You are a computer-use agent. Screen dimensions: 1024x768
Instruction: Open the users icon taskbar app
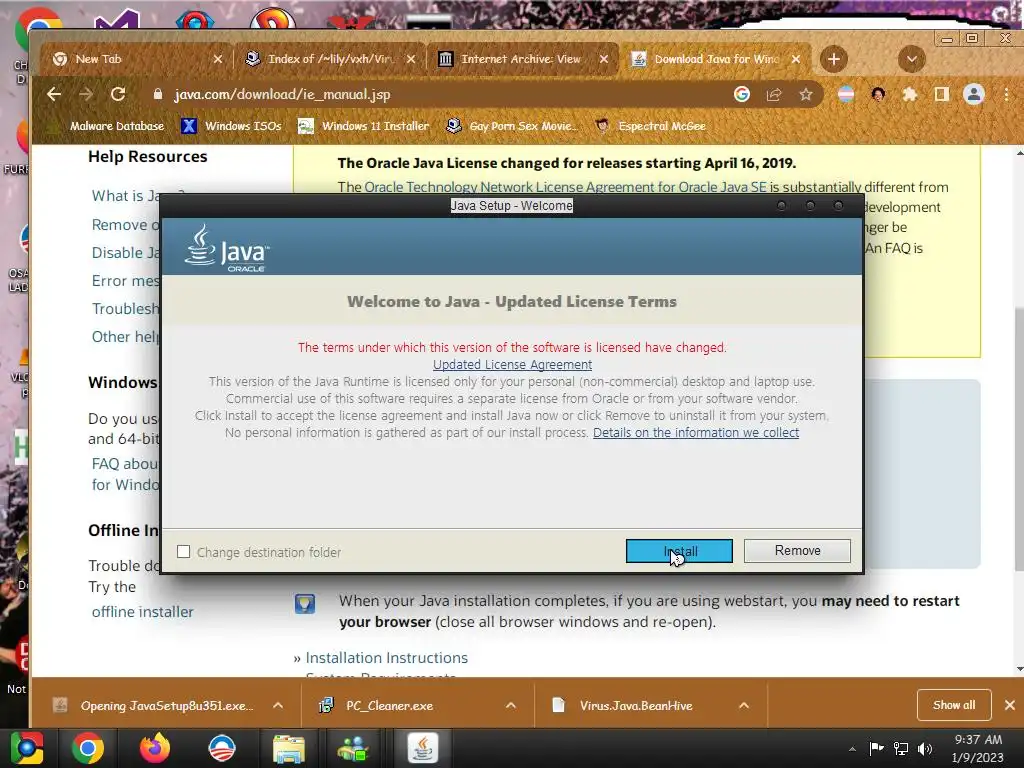pyautogui.click(x=353, y=748)
